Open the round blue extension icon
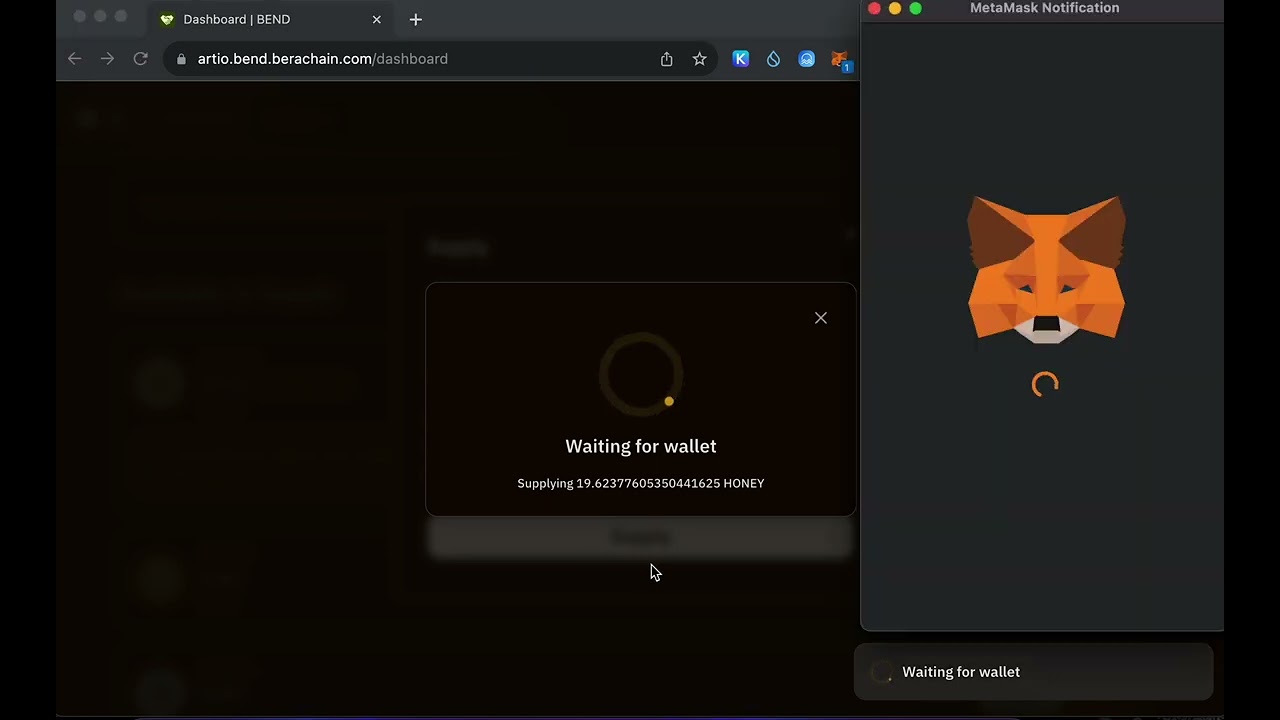This screenshot has height=720, width=1280. click(807, 59)
